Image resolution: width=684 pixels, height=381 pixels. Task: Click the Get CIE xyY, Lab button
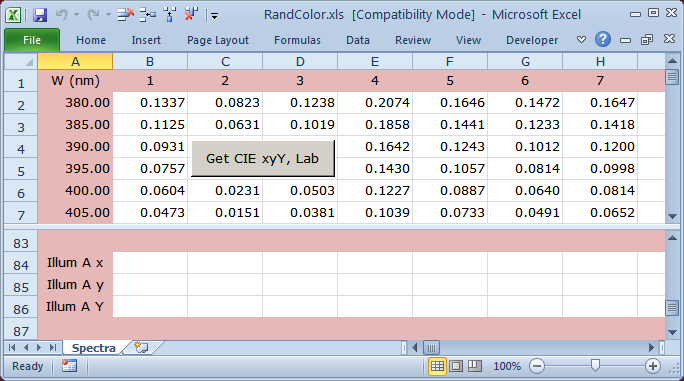[263, 158]
